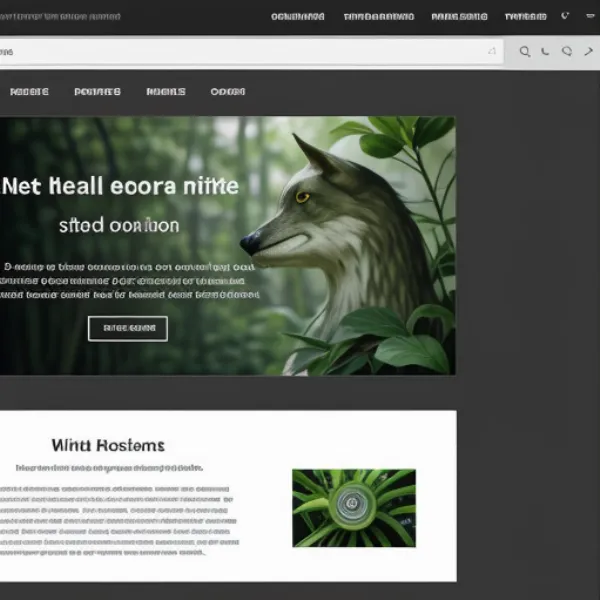This screenshot has height=600, width=600.
Task: Click the wolf image in the hero banner
Action: [344, 245]
